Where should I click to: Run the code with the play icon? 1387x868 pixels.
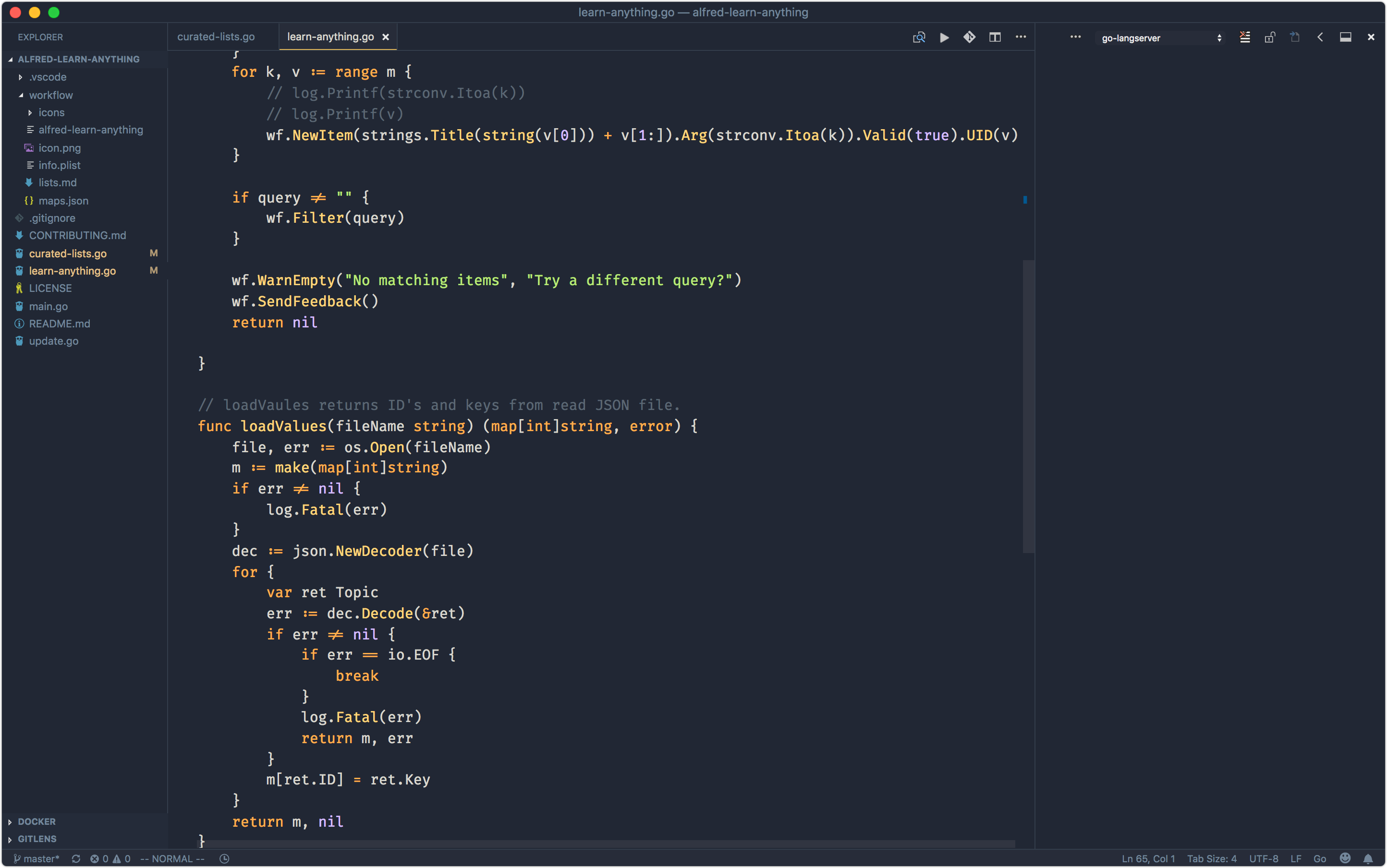point(944,37)
